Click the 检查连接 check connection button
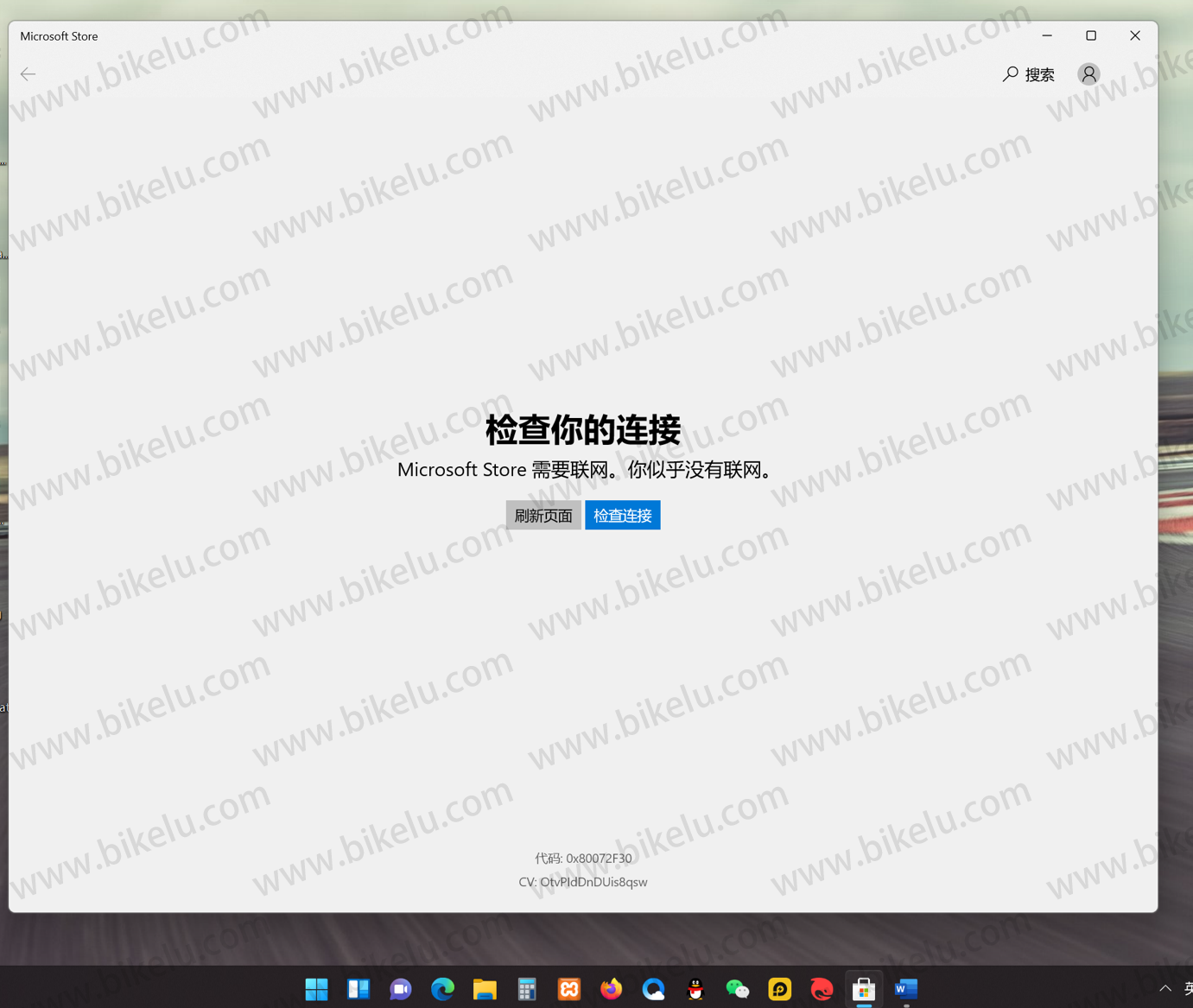This screenshot has width=1193, height=1008. [622, 515]
